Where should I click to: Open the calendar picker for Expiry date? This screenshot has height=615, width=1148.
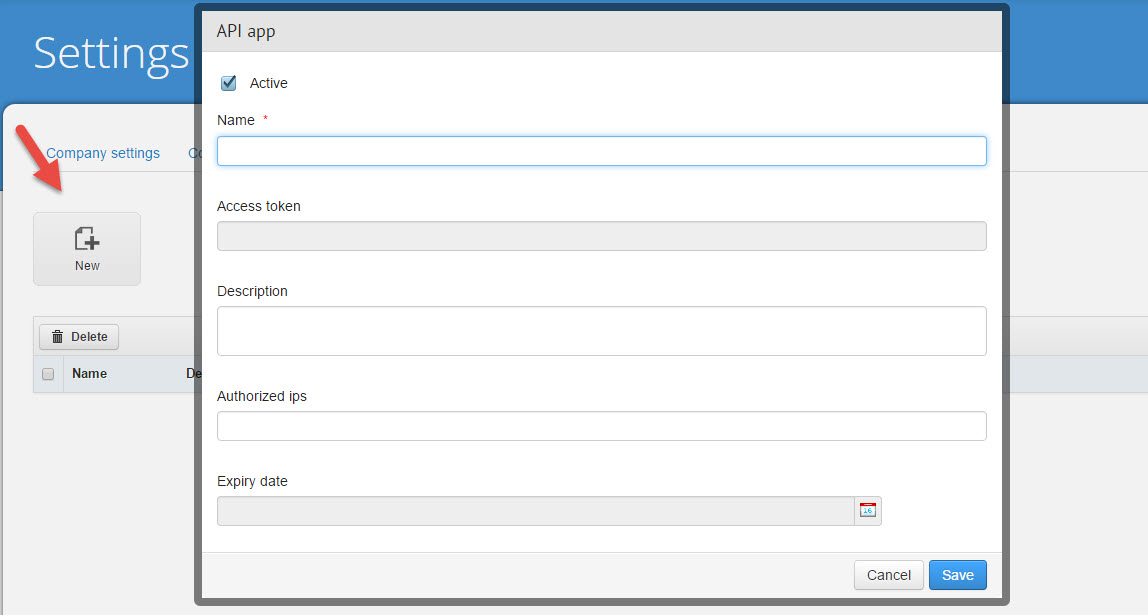coord(867,510)
